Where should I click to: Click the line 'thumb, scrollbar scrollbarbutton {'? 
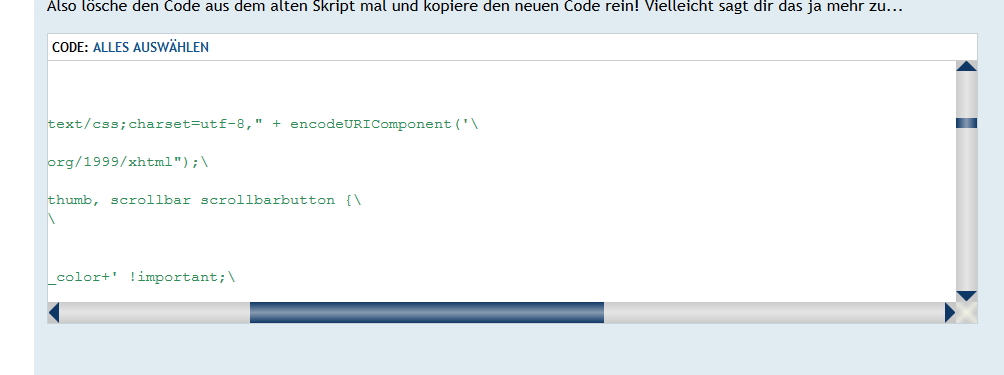pos(204,200)
